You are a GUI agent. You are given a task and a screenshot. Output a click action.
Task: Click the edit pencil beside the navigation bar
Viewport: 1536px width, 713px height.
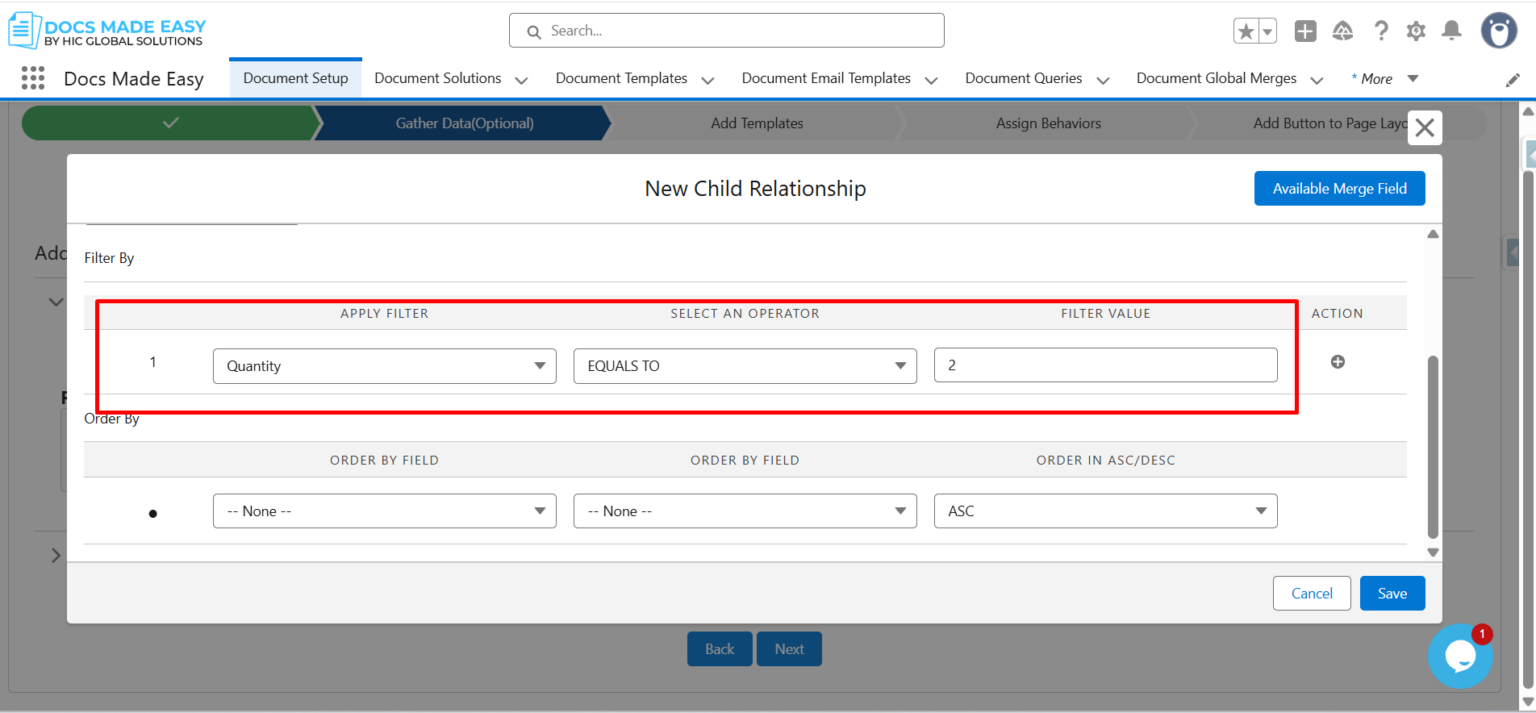coord(1513,79)
